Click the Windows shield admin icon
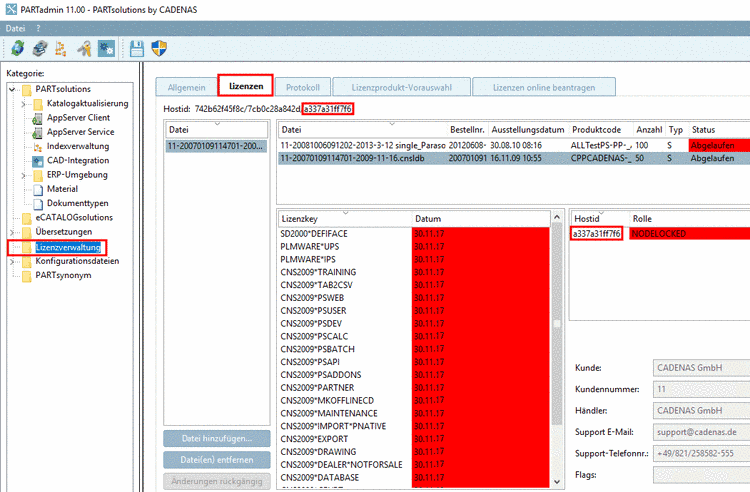The height and width of the screenshot is (492, 750). coord(159,48)
